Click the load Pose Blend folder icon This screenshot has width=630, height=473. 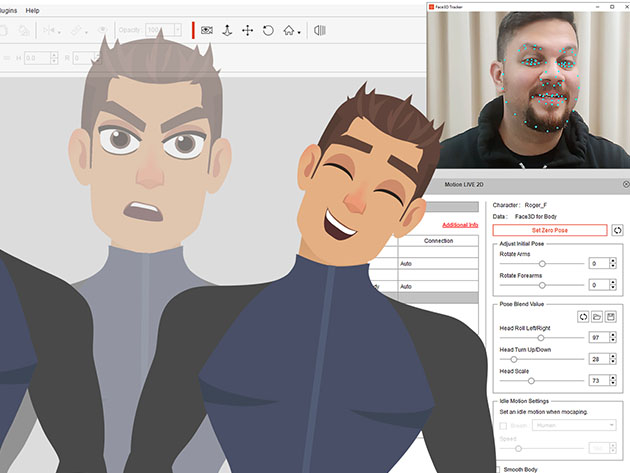coord(597,317)
